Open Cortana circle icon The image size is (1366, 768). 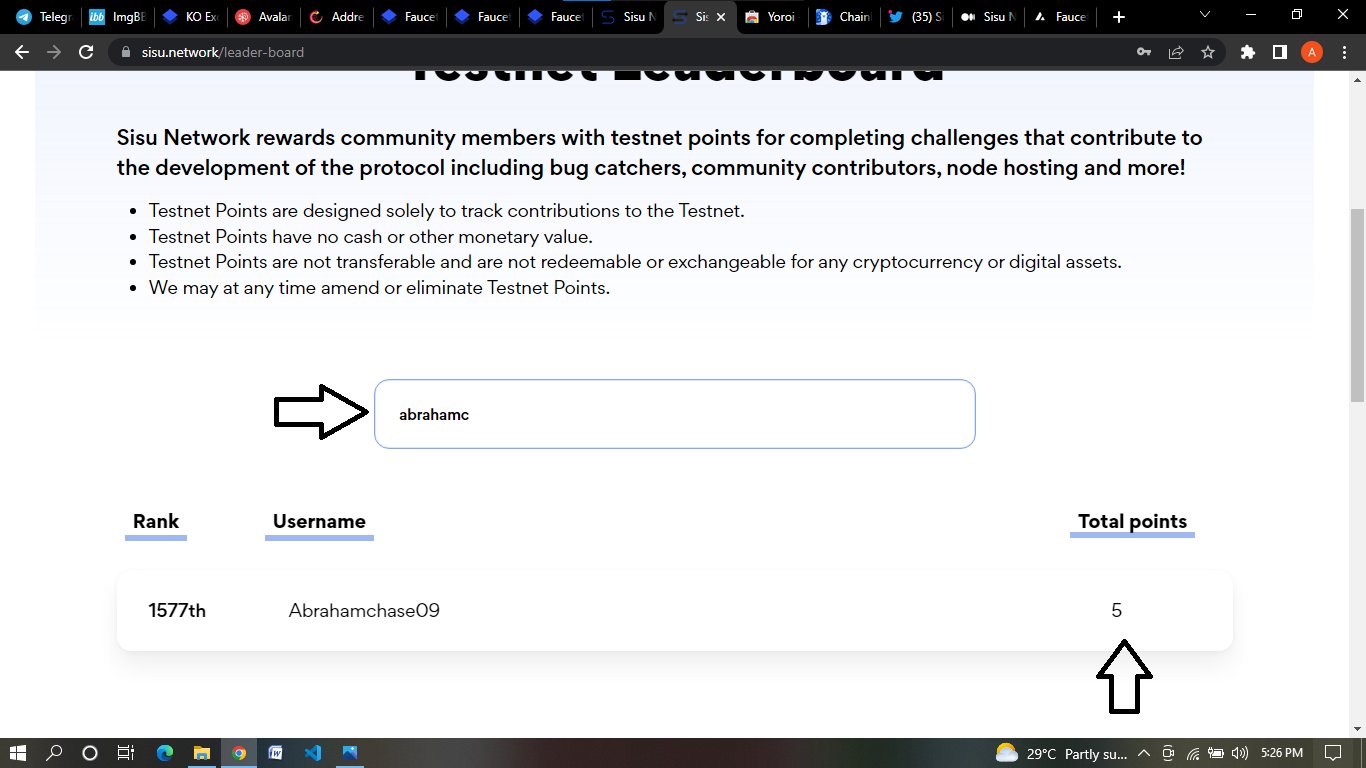tap(90, 753)
